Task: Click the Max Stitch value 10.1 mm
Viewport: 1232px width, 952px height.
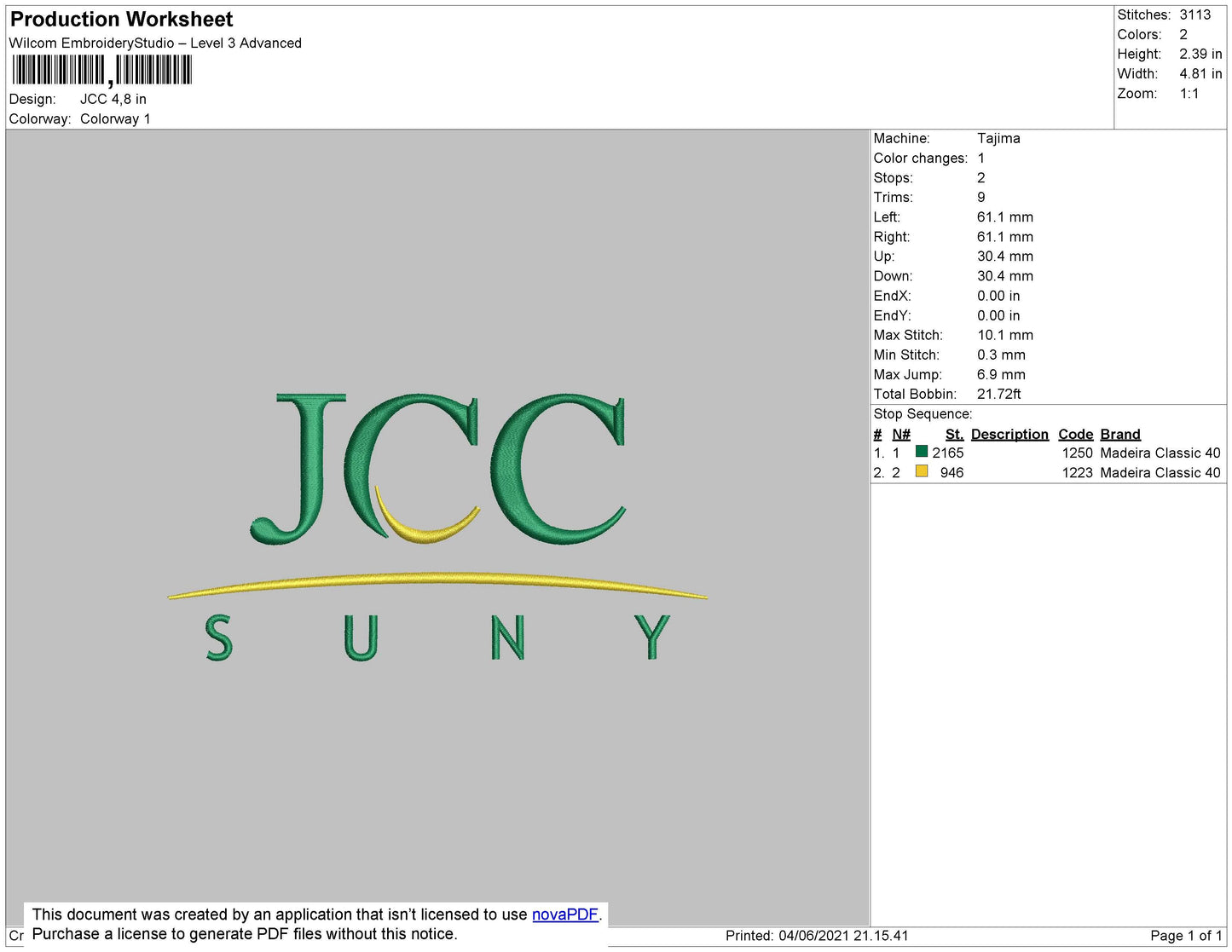Action: tap(1005, 335)
